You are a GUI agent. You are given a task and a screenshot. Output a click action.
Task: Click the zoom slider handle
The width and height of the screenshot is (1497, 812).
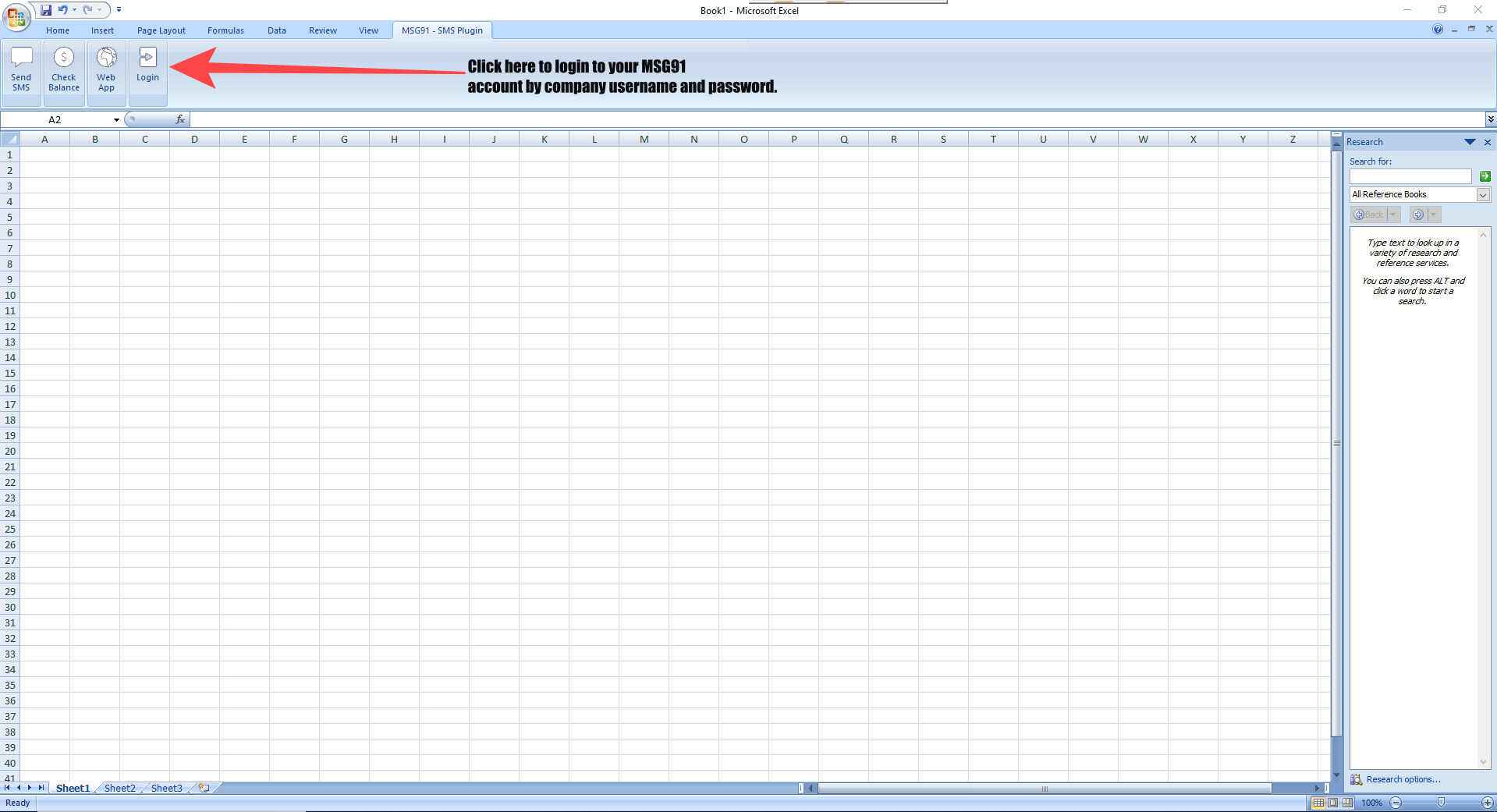[1442, 803]
